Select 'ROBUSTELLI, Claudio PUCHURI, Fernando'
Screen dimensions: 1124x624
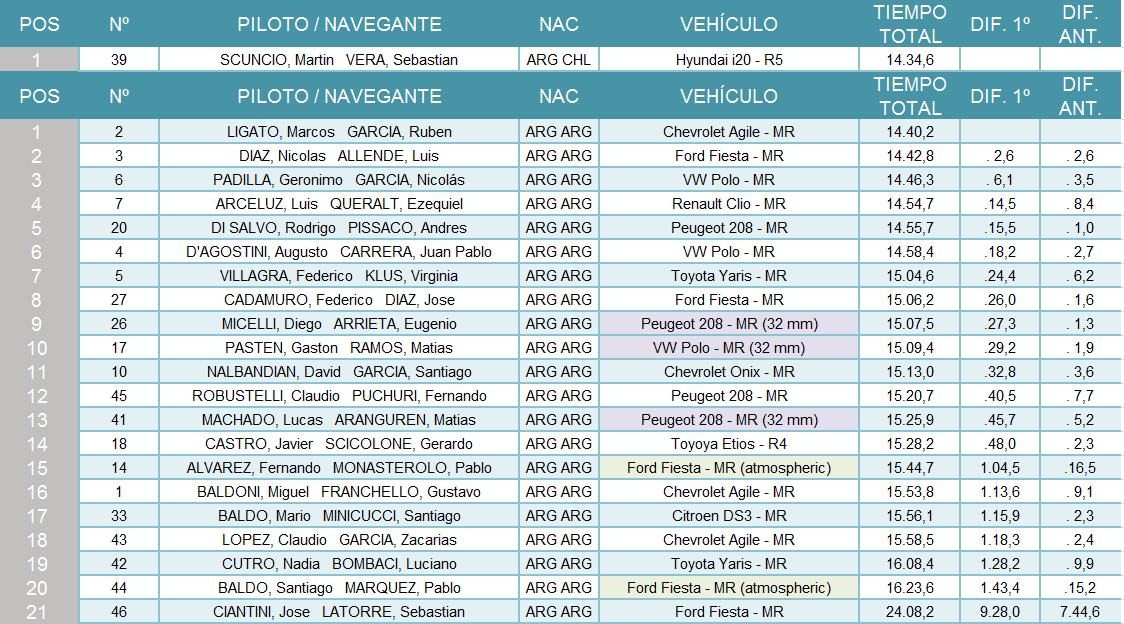(338, 396)
